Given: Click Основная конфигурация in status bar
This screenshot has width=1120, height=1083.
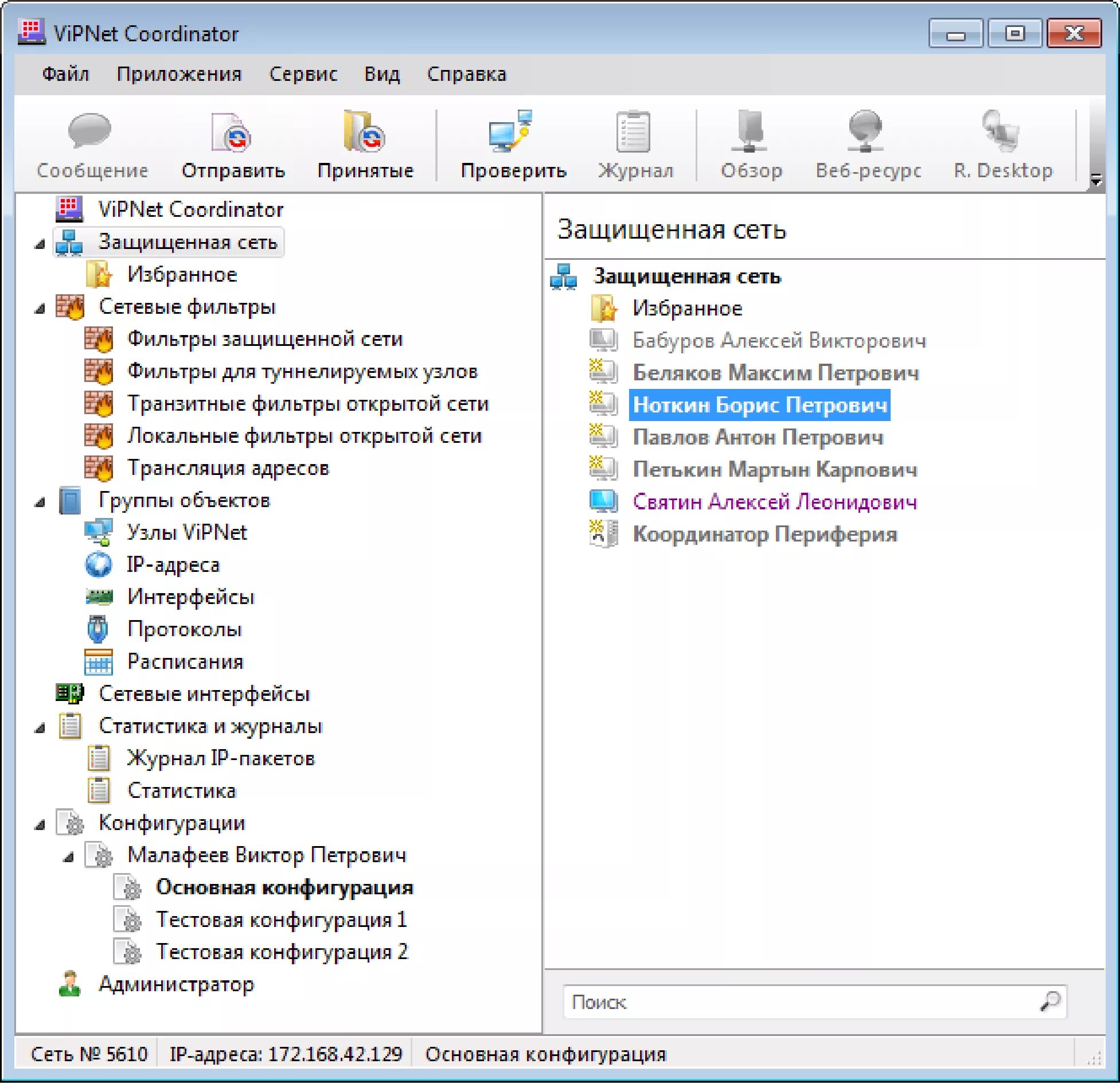Looking at the screenshot, I should click(x=545, y=1054).
